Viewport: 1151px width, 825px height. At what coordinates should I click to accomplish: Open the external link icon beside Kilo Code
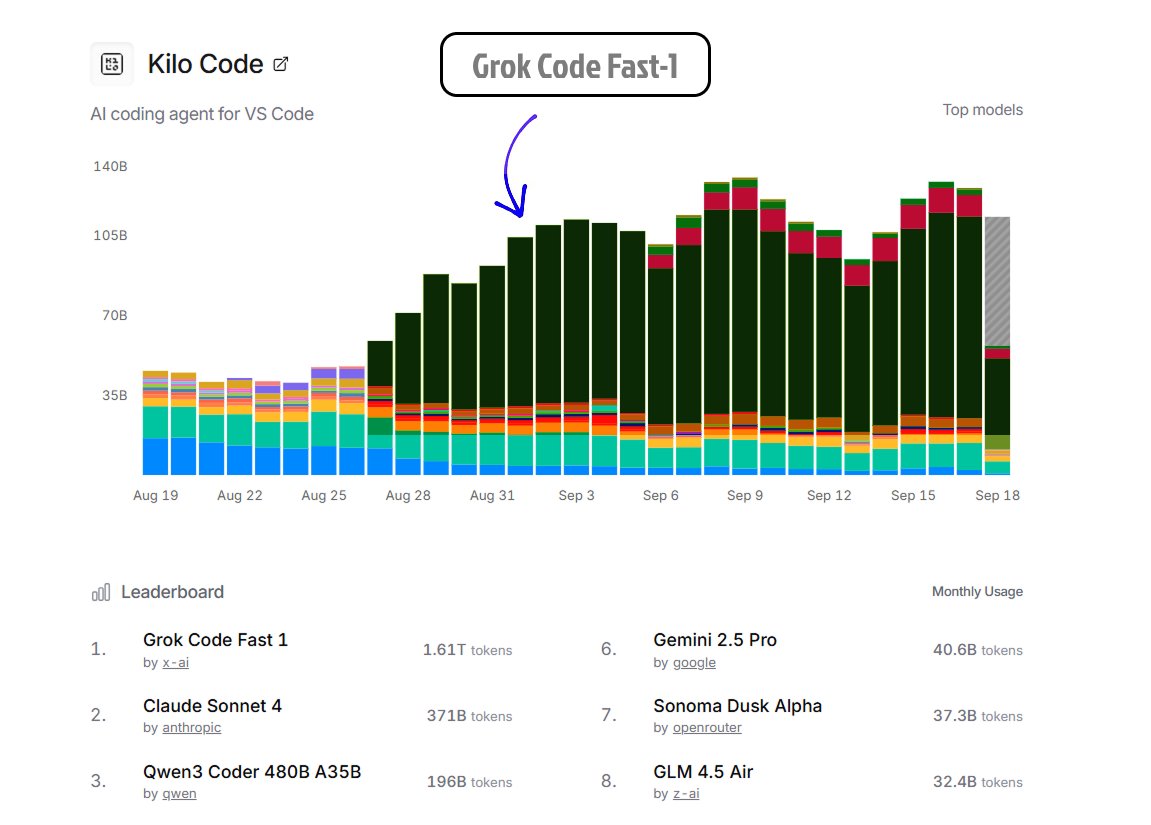(x=280, y=65)
